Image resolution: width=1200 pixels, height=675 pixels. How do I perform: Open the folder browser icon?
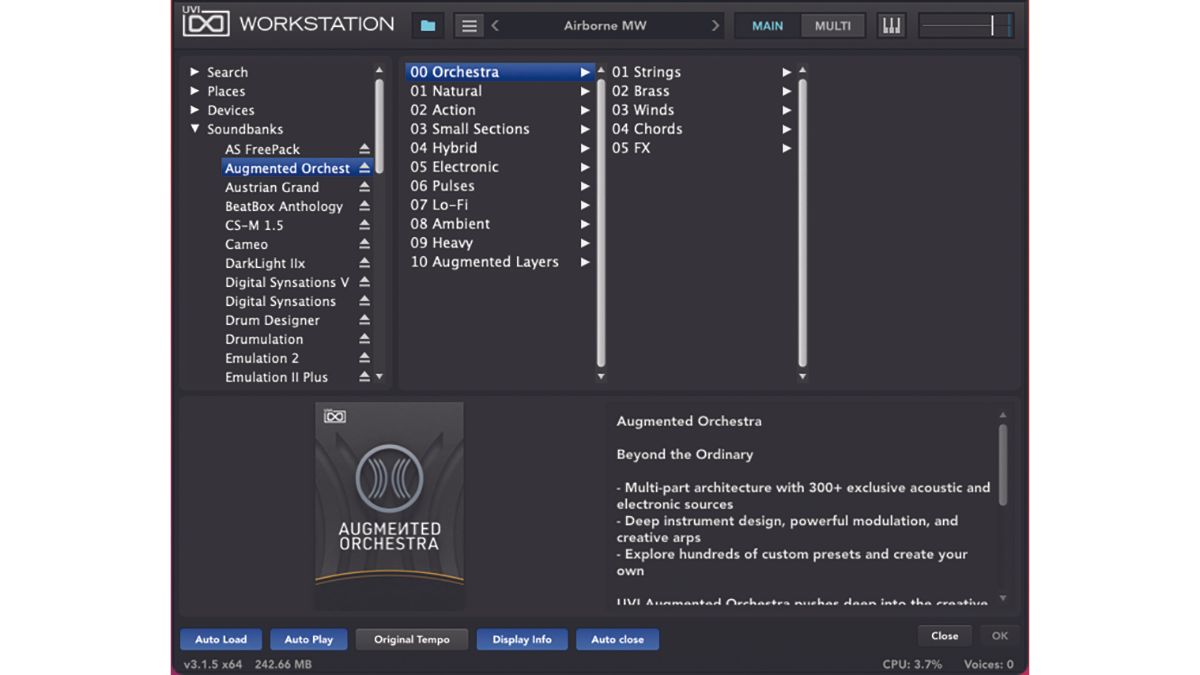428,25
